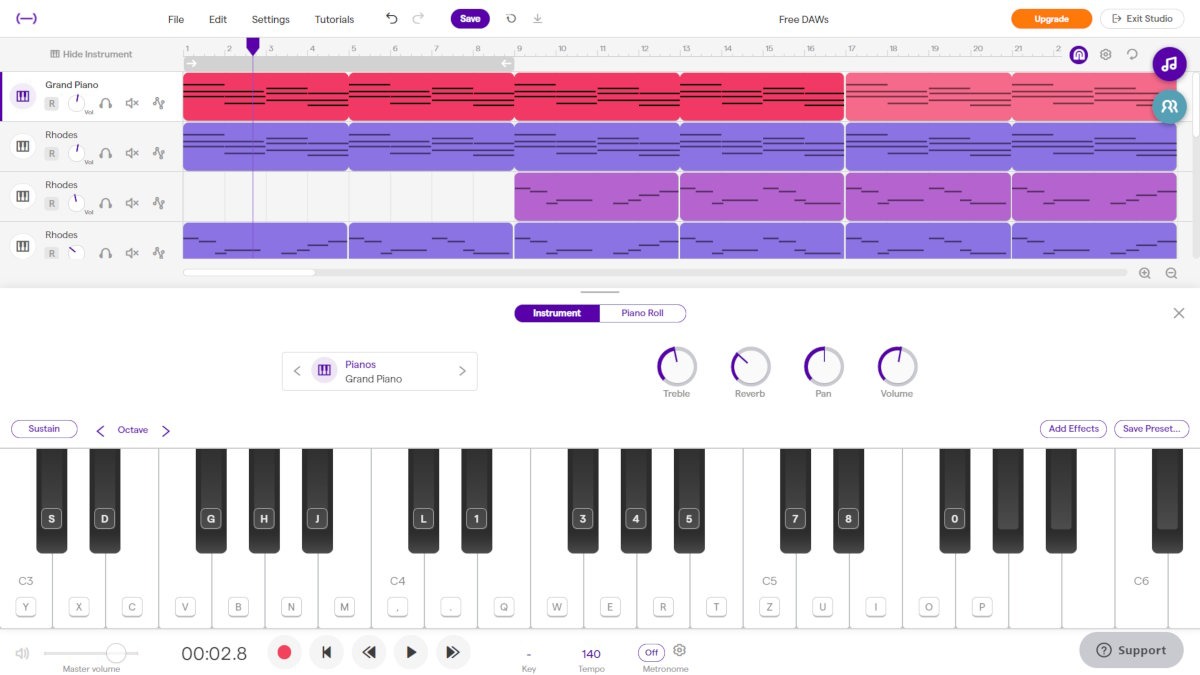Viewport: 1200px width, 675px height.
Task: Enable Sustain for the keyboard
Action: (44, 428)
